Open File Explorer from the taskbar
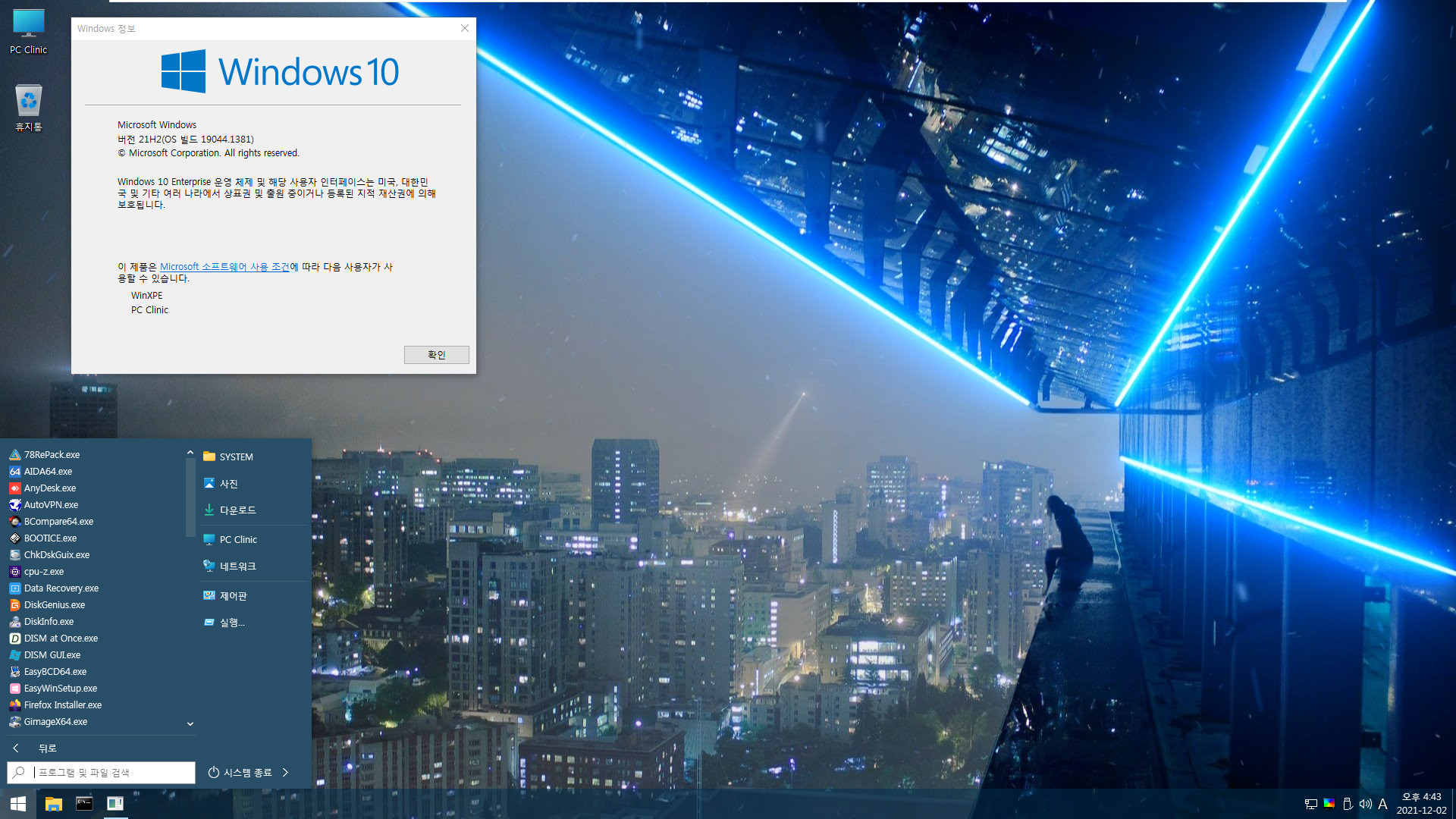 pyautogui.click(x=53, y=804)
